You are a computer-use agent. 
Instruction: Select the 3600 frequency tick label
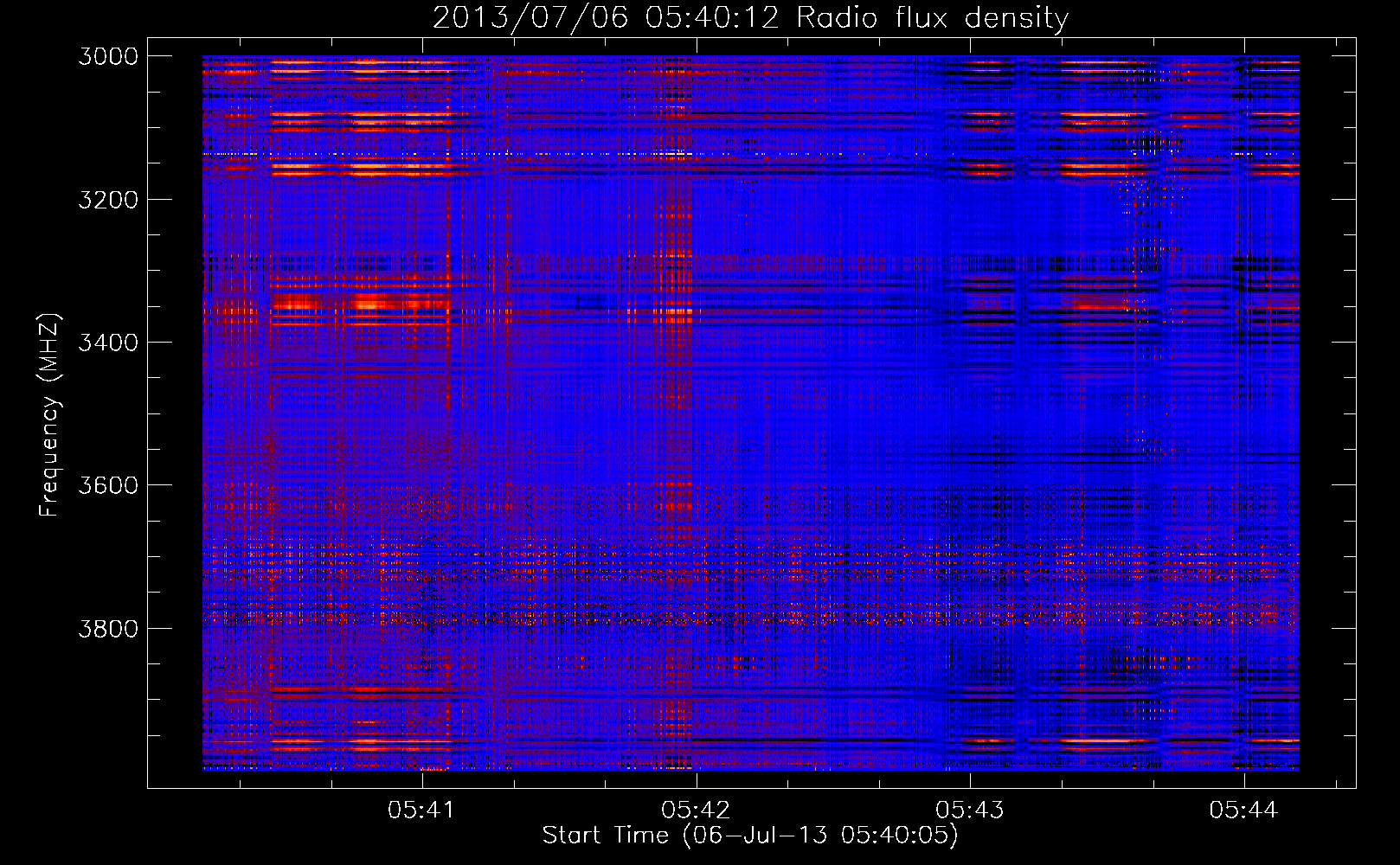[x=108, y=485]
